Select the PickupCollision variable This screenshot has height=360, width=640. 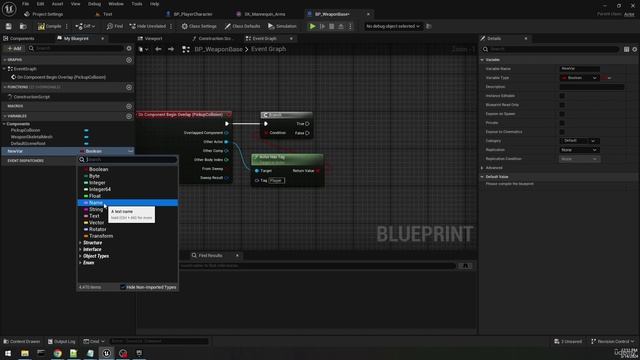point(25,130)
